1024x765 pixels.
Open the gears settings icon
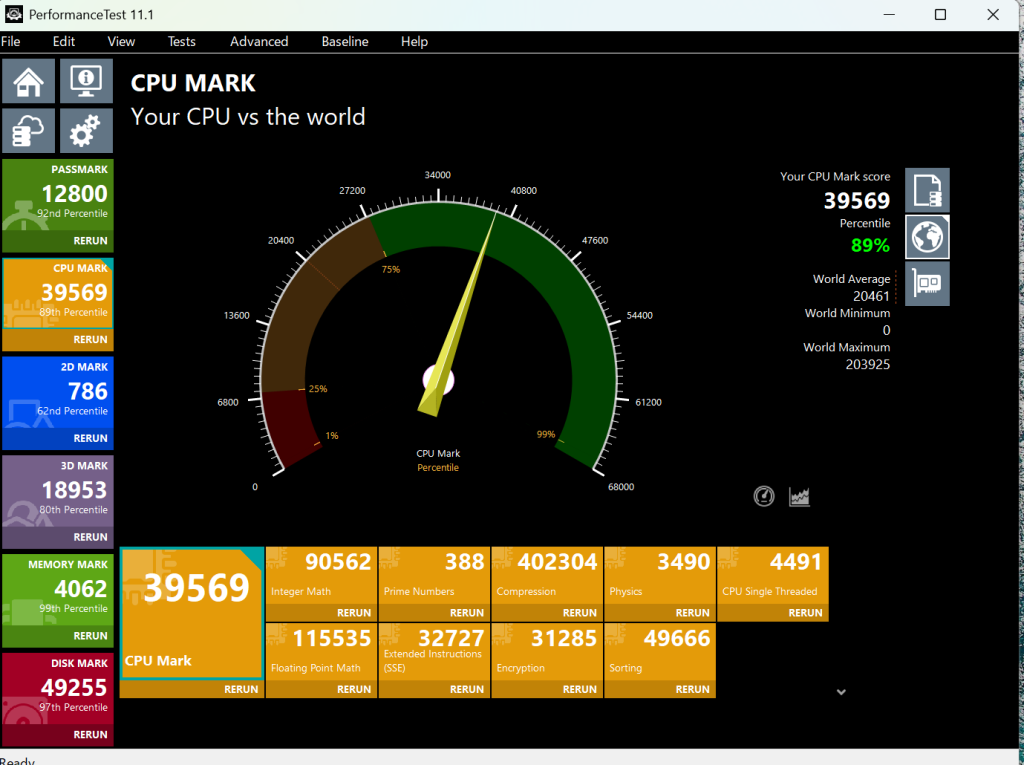tap(86, 131)
